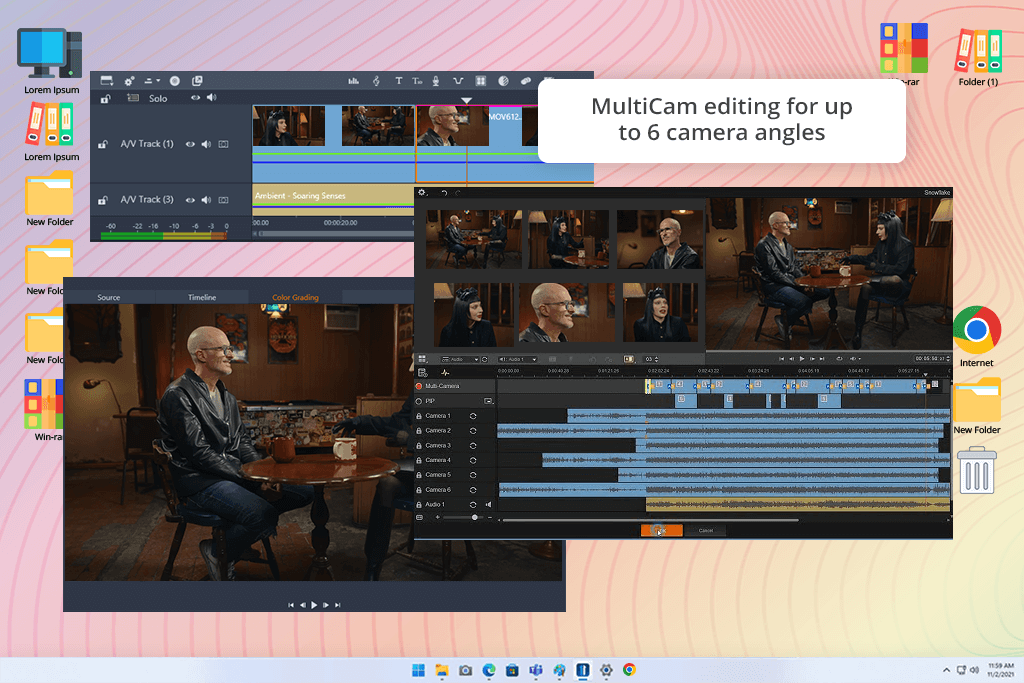Viewport: 1024px width, 683px height.
Task: Click the round record disc icon
Action: [174, 81]
